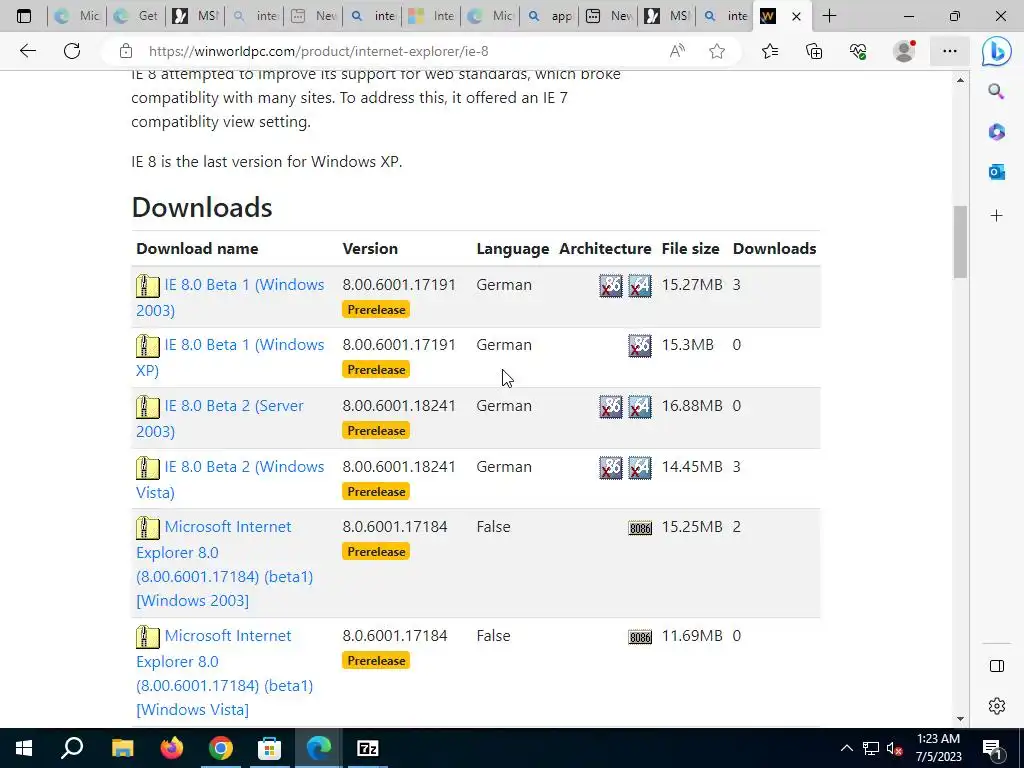Click '16.88MB' file size cell

click(692, 406)
